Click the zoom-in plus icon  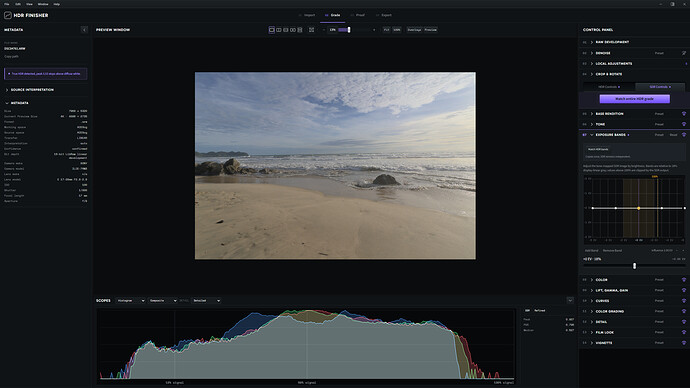pos(374,30)
